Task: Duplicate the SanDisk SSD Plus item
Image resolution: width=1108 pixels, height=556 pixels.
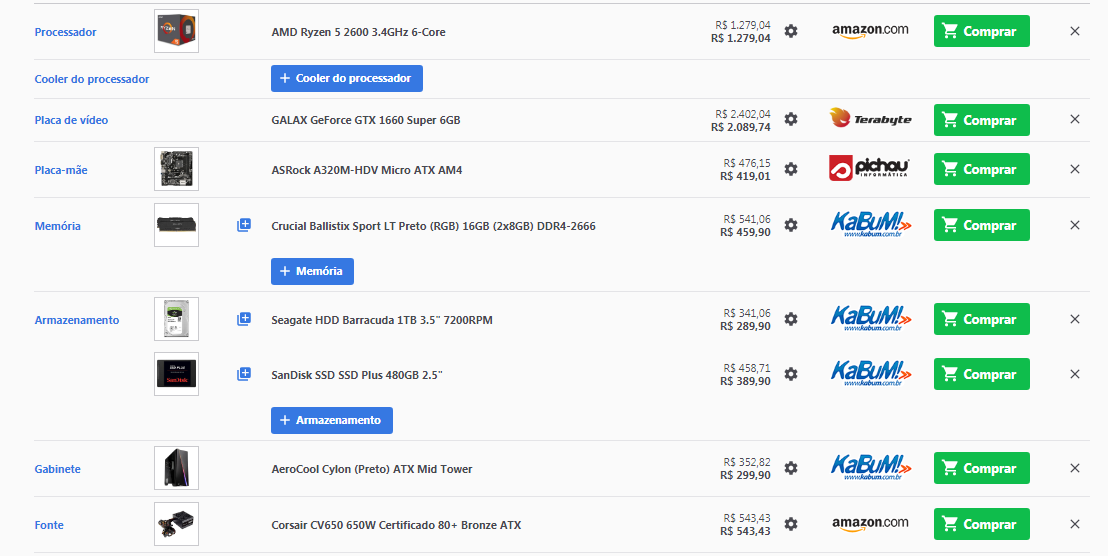Action: click(x=243, y=374)
